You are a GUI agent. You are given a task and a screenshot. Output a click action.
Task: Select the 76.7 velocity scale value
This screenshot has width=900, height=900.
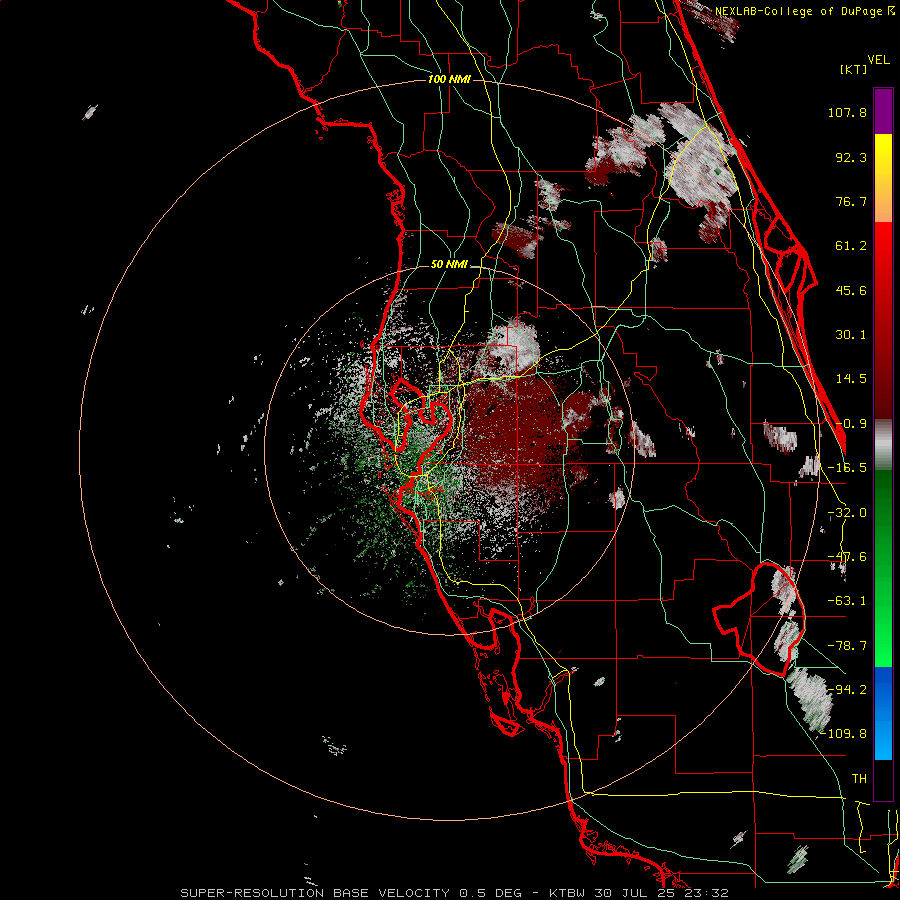click(x=851, y=201)
